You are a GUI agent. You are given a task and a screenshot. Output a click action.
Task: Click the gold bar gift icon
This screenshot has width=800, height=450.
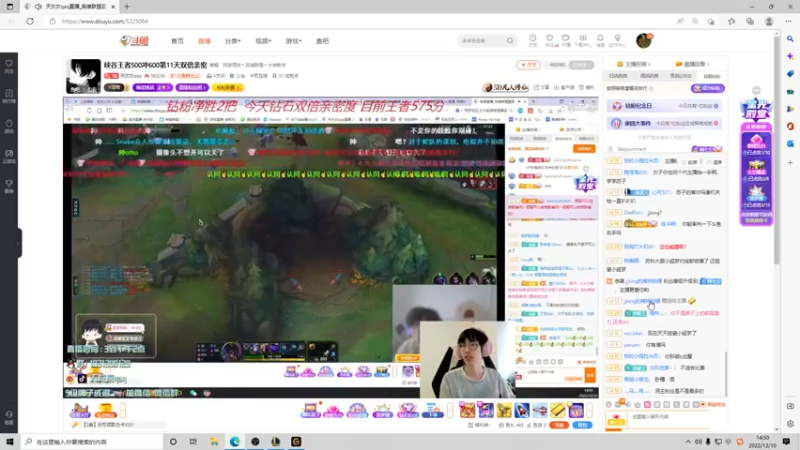[558, 410]
